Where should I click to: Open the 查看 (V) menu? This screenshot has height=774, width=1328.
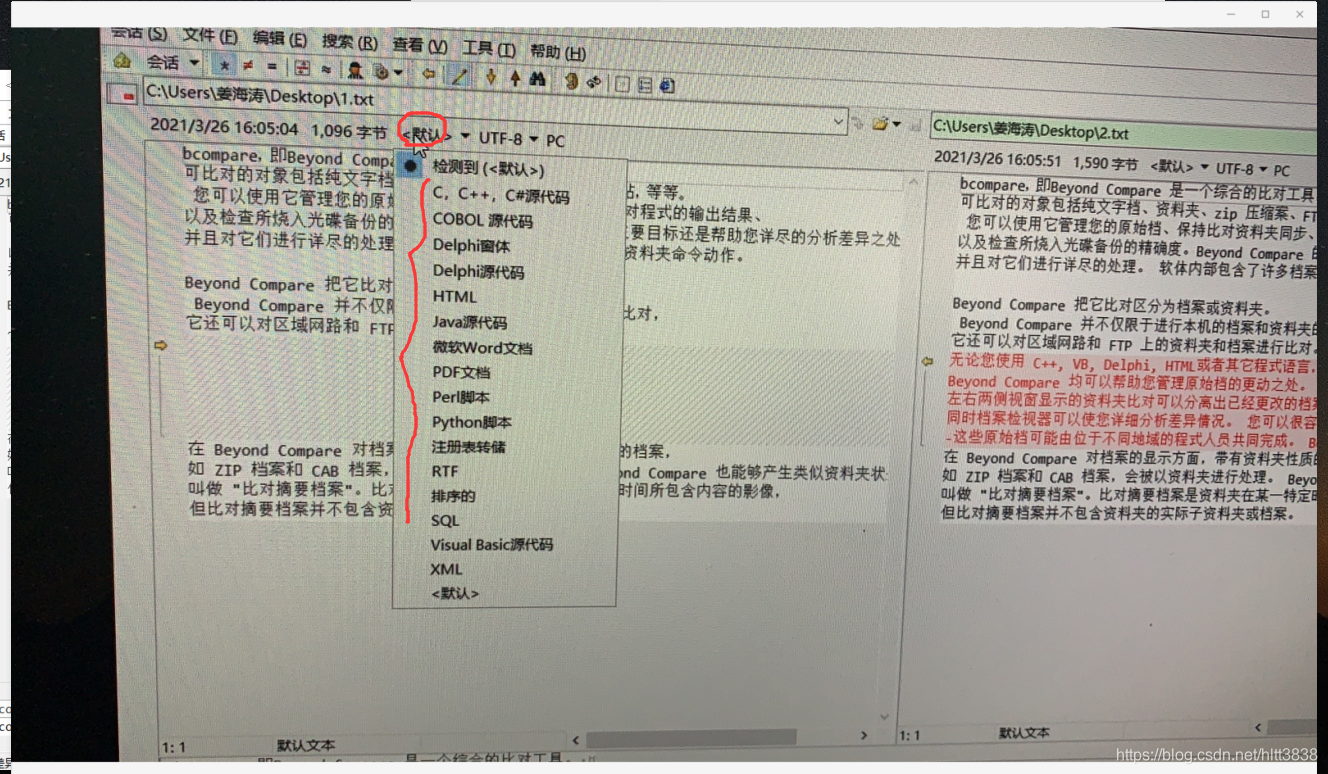tap(419, 45)
